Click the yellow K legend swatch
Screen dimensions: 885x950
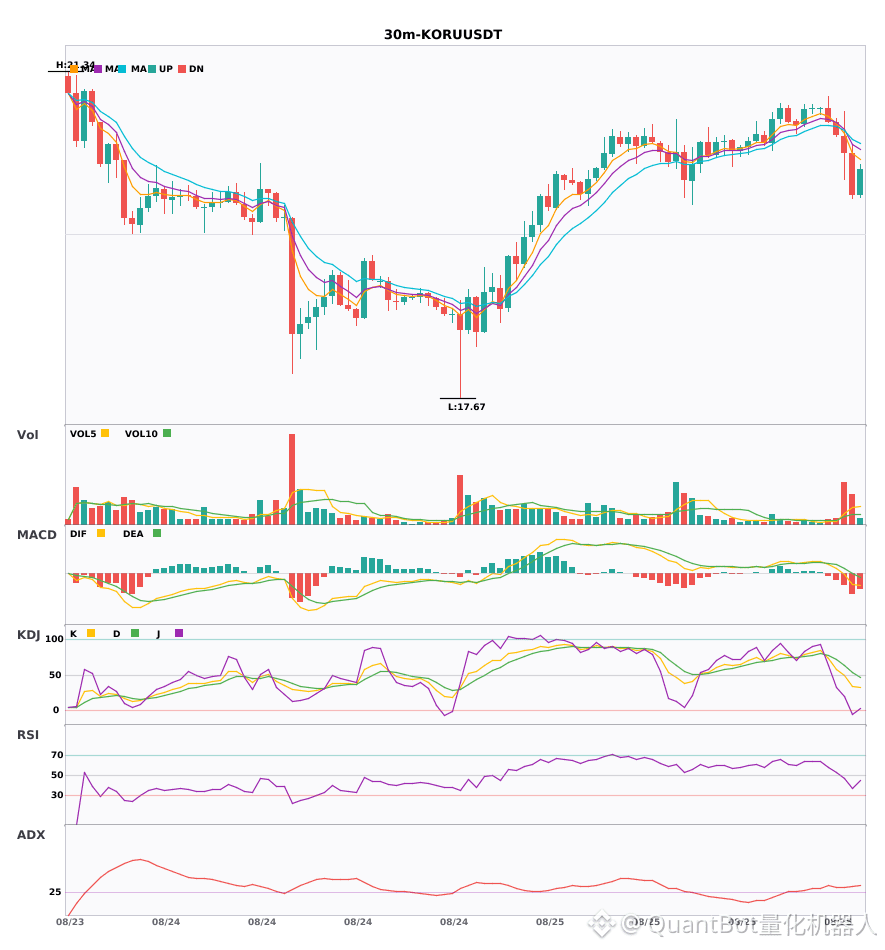pos(91,633)
